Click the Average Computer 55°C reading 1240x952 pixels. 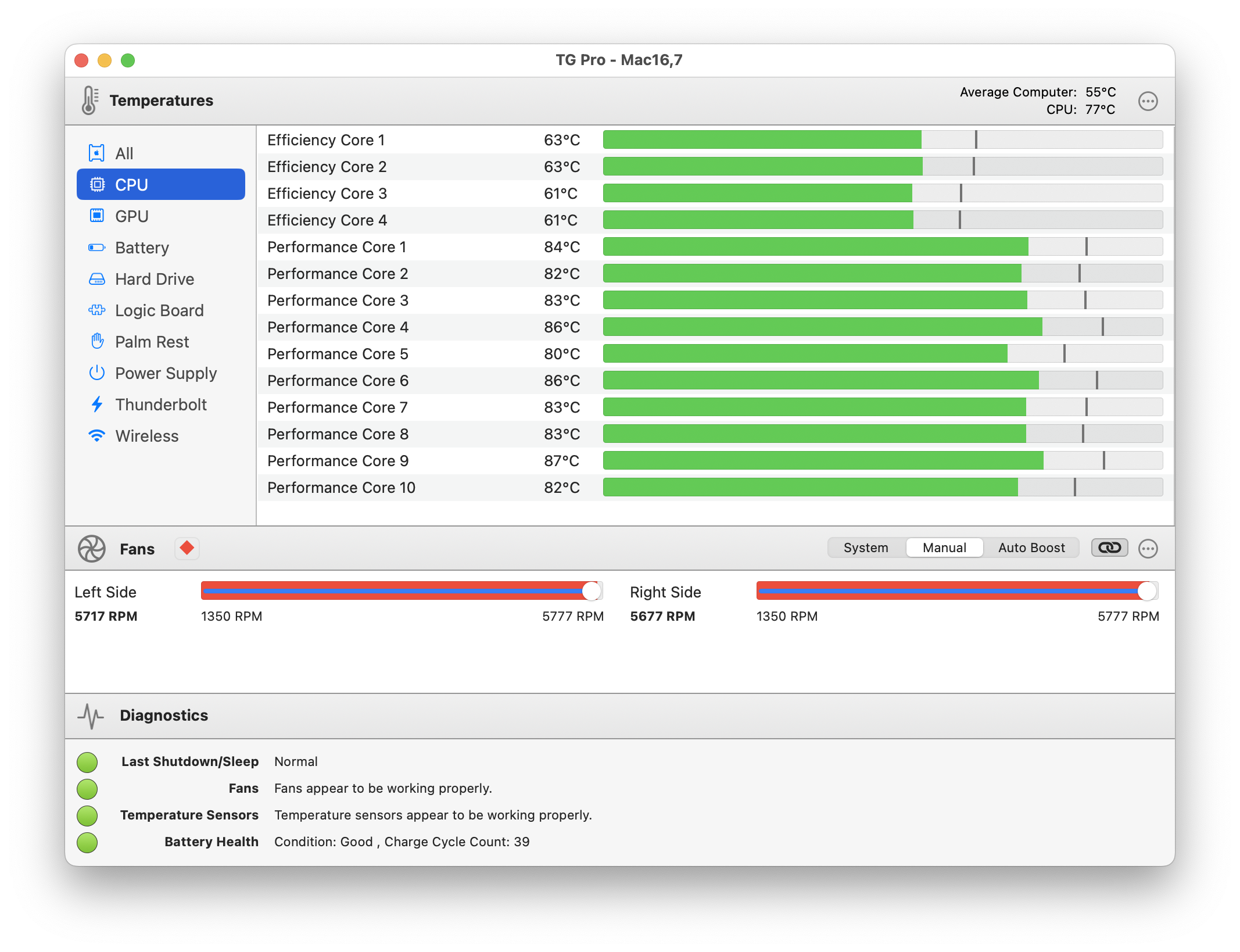(x=1038, y=92)
